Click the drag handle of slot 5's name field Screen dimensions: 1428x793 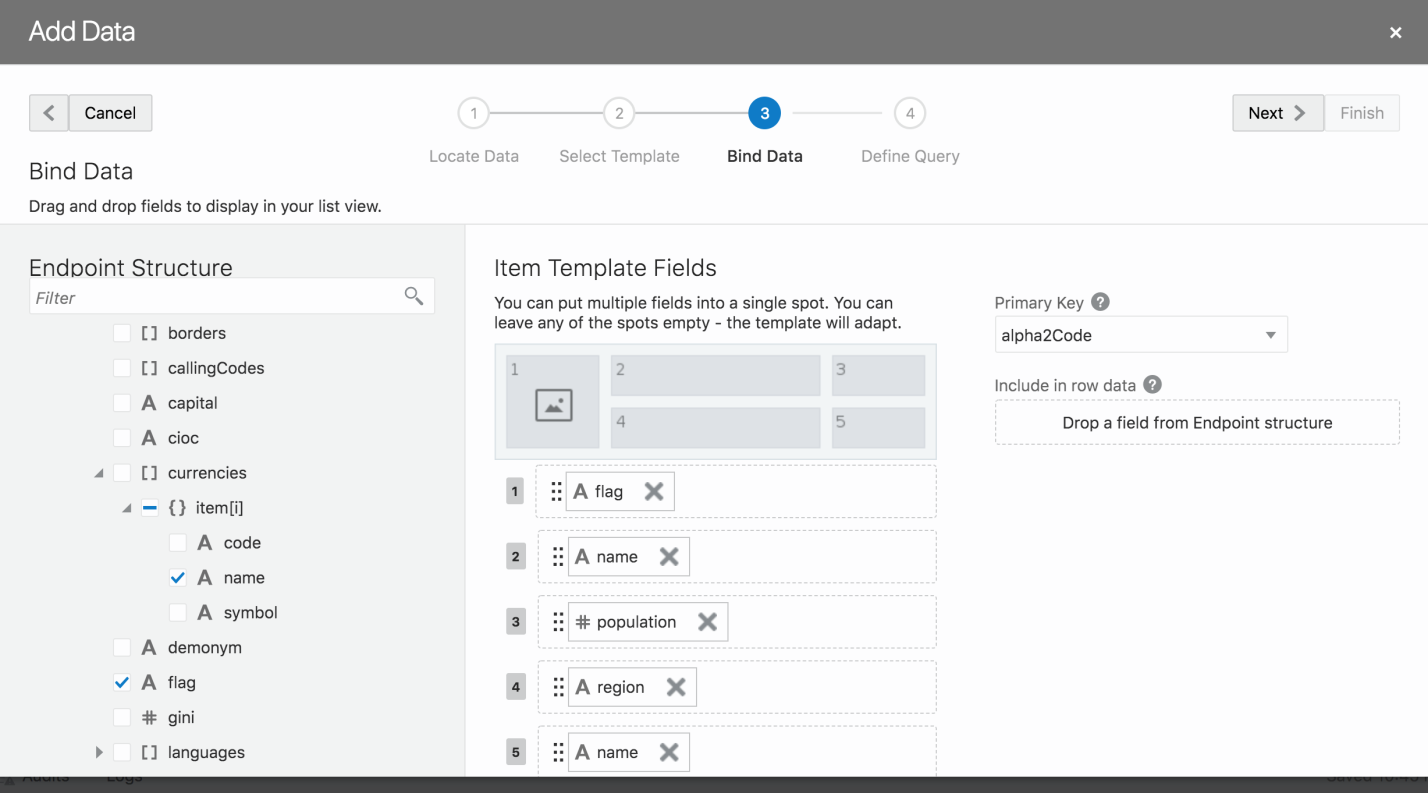(558, 752)
